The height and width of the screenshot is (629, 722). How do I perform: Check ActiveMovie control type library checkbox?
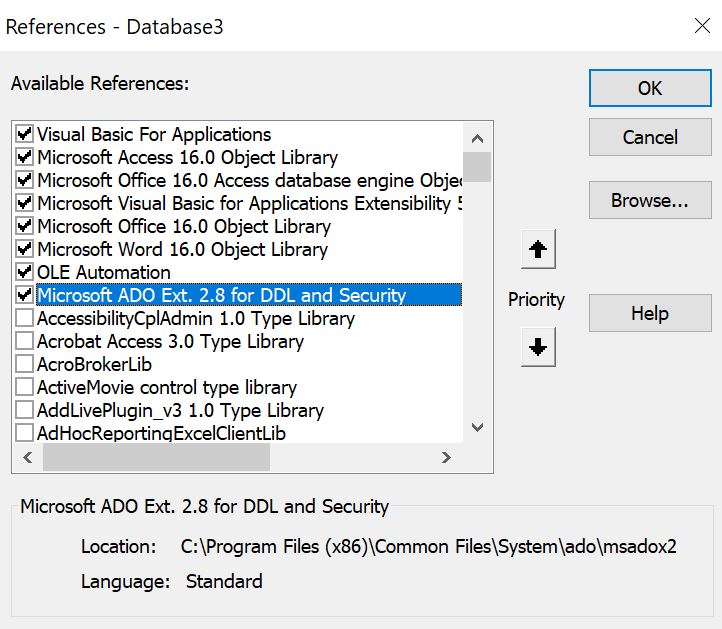[x=24, y=387]
